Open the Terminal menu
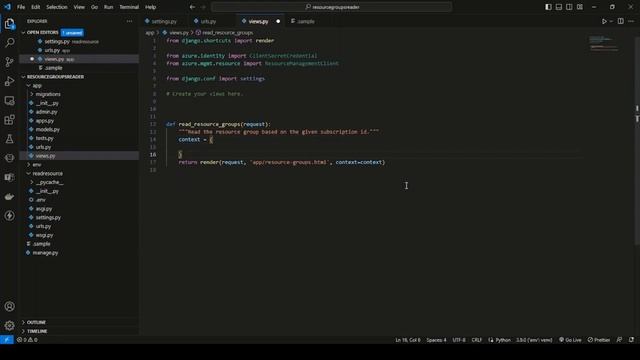The height and width of the screenshot is (360, 640). coord(129,7)
